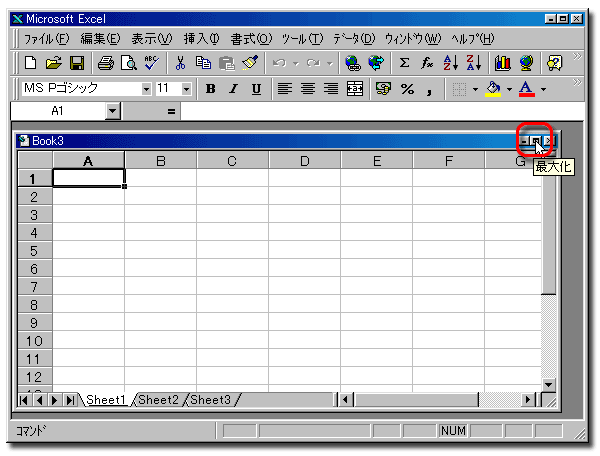This screenshot has width=600, height=456.
Task: Open the MS Pゴシック font name dropdown
Action: (x=146, y=89)
